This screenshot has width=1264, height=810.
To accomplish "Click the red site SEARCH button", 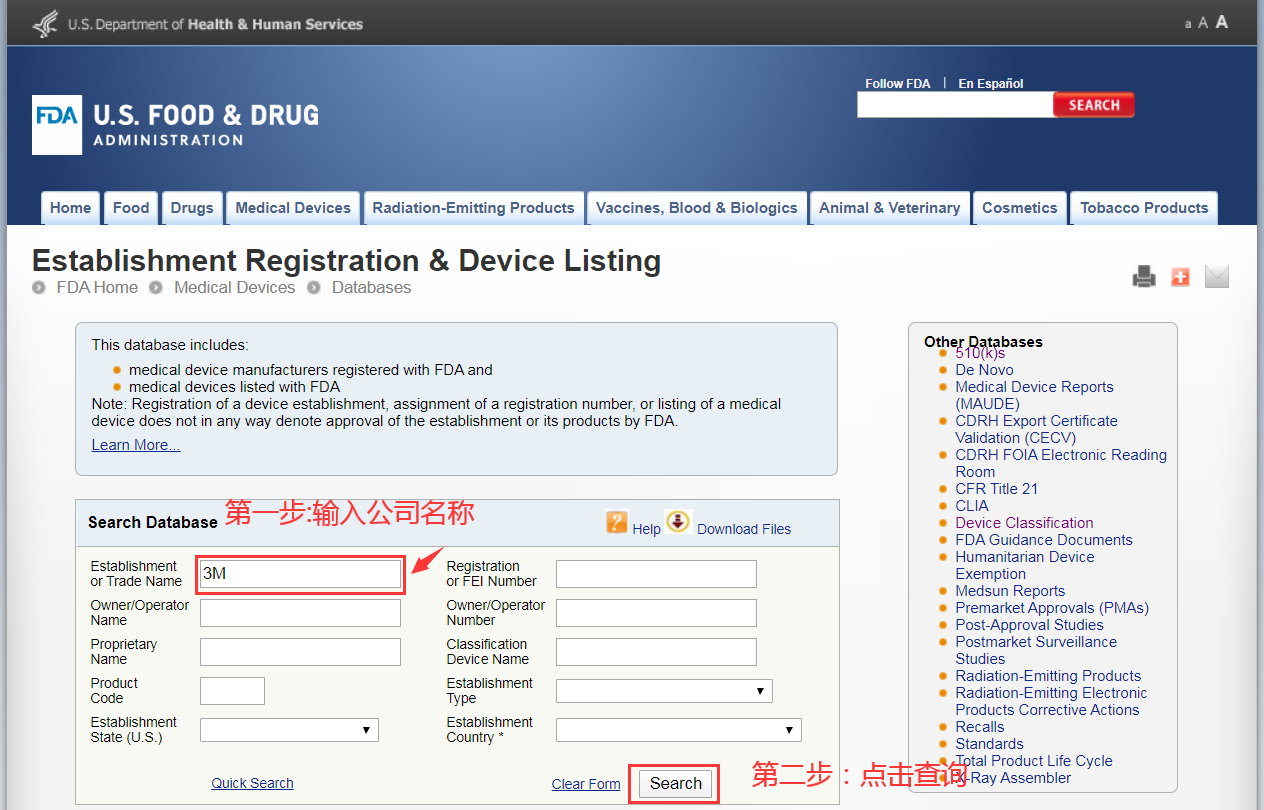I will pyautogui.click(x=1093, y=105).
